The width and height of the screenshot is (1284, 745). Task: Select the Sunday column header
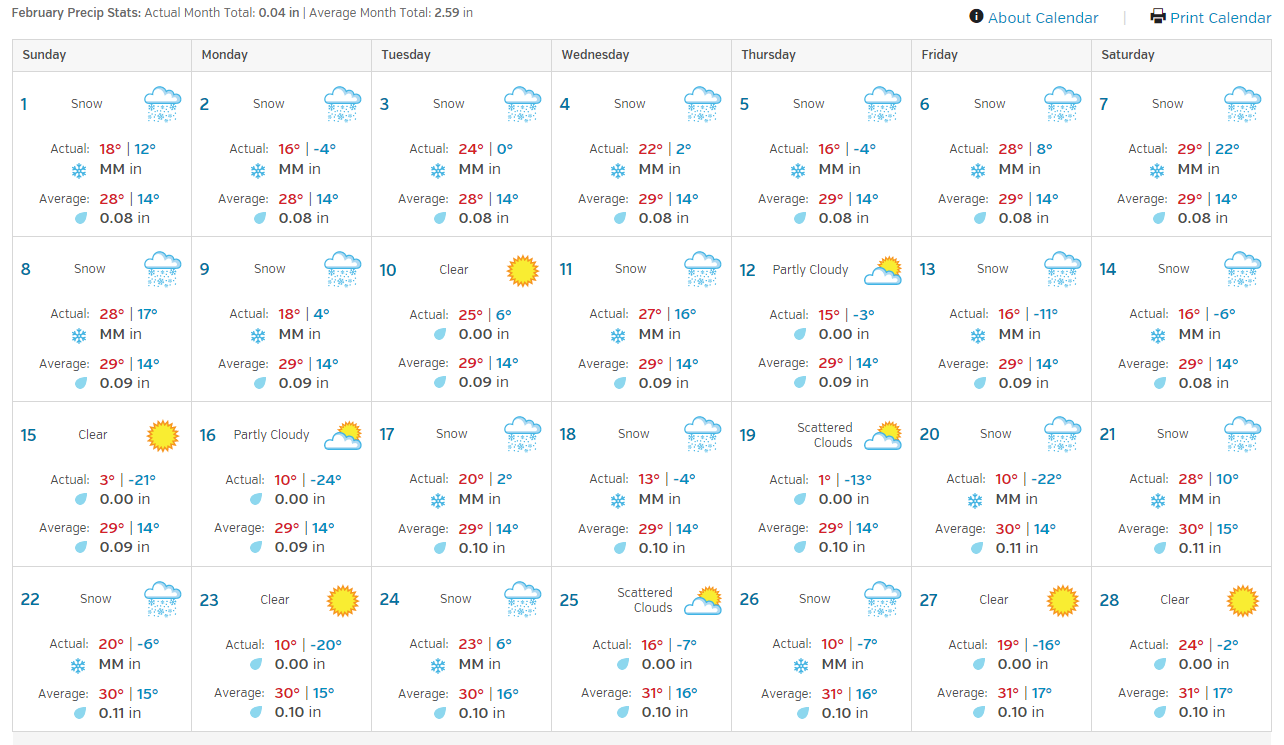point(44,55)
